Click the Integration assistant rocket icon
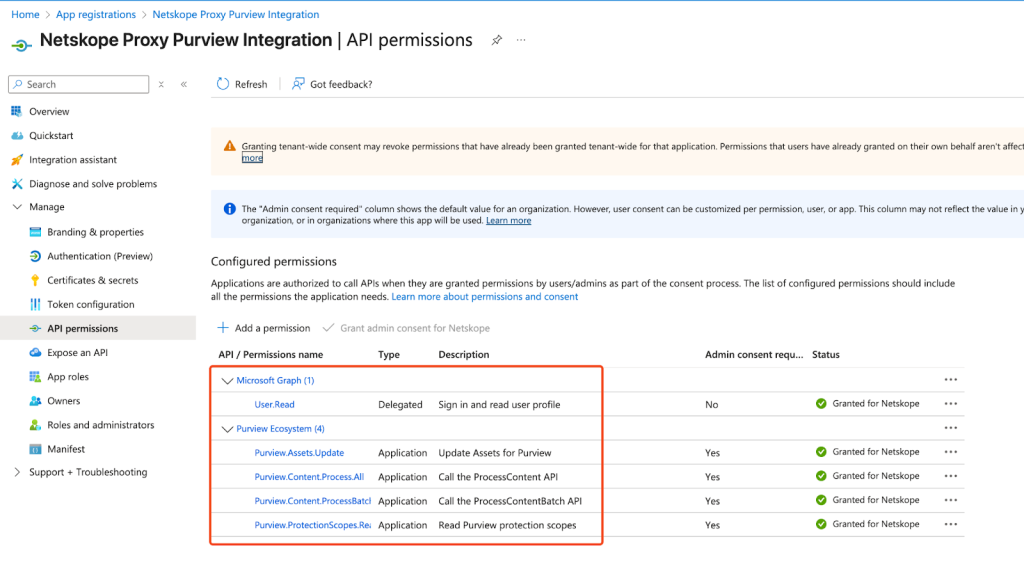Viewport: 1024px width, 562px height. pyautogui.click(x=17, y=160)
